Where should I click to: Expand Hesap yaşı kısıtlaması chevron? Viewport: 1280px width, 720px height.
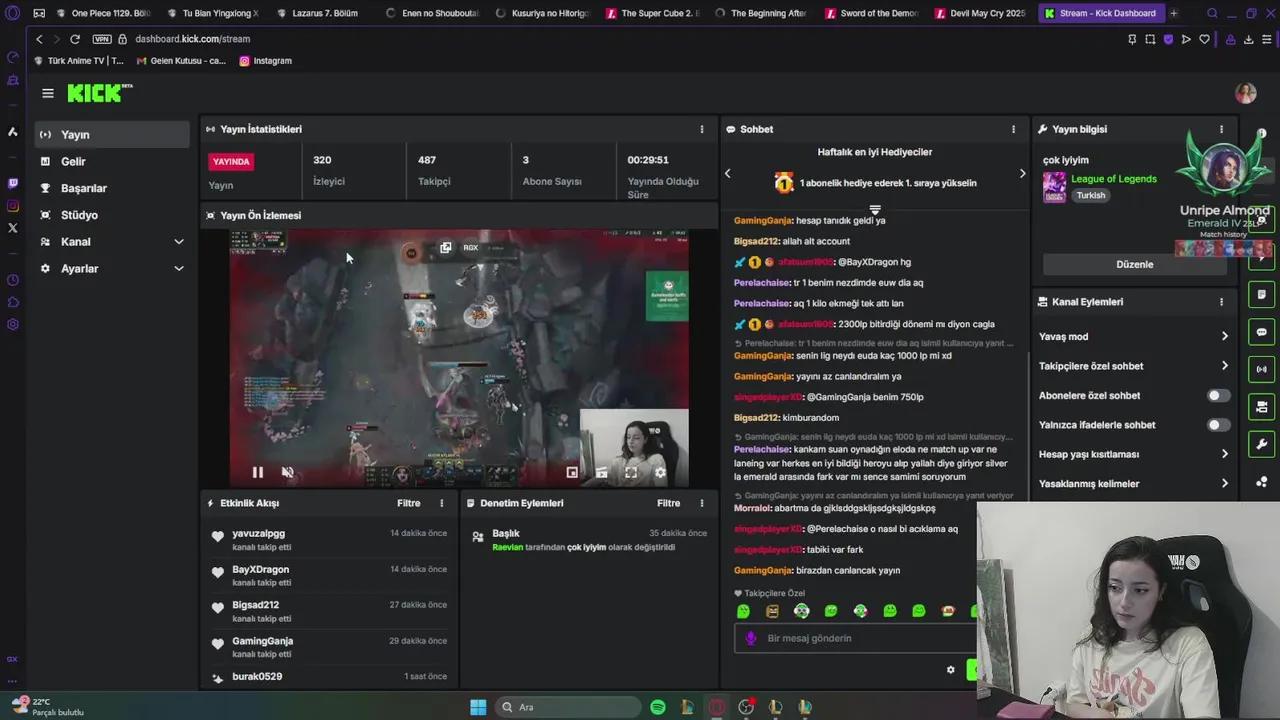coord(1224,454)
